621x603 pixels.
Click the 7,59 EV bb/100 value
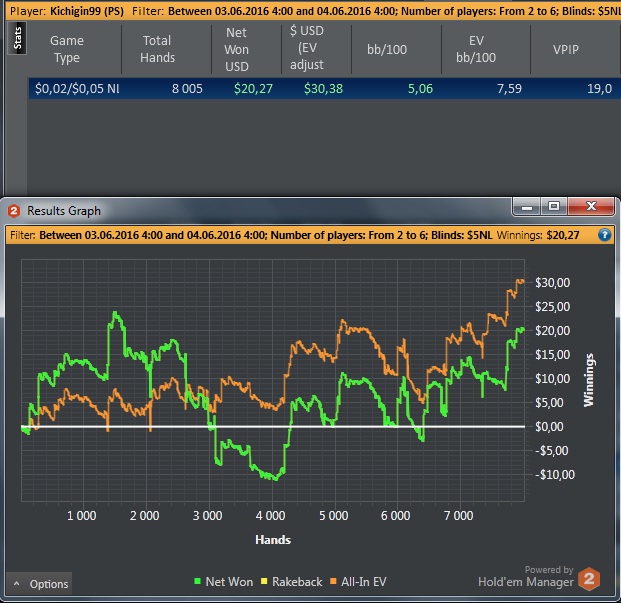(509, 88)
